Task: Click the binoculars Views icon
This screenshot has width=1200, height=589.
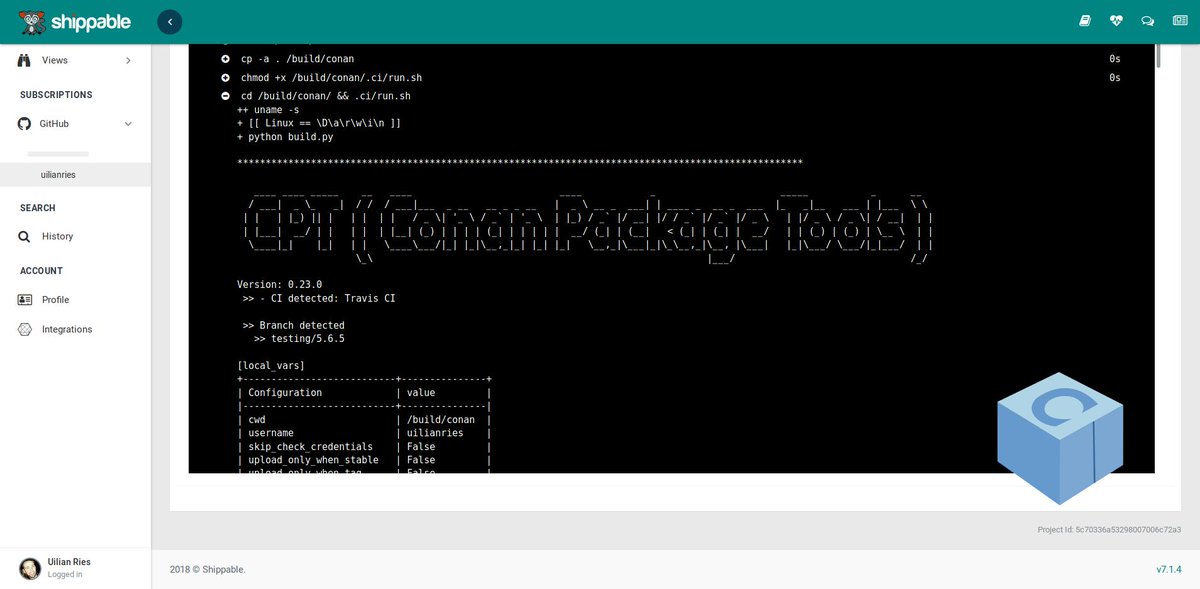Action: coord(24,60)
